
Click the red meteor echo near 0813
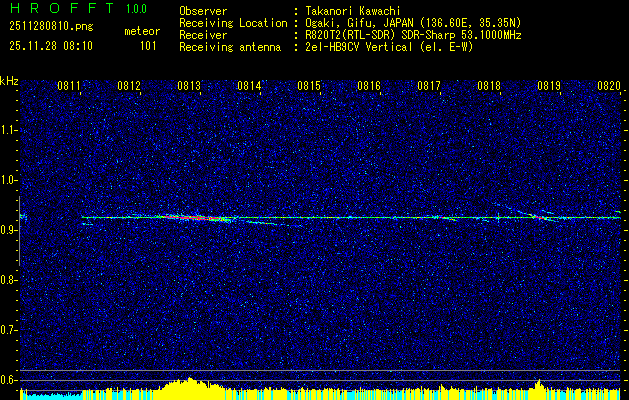coord(197,218)
